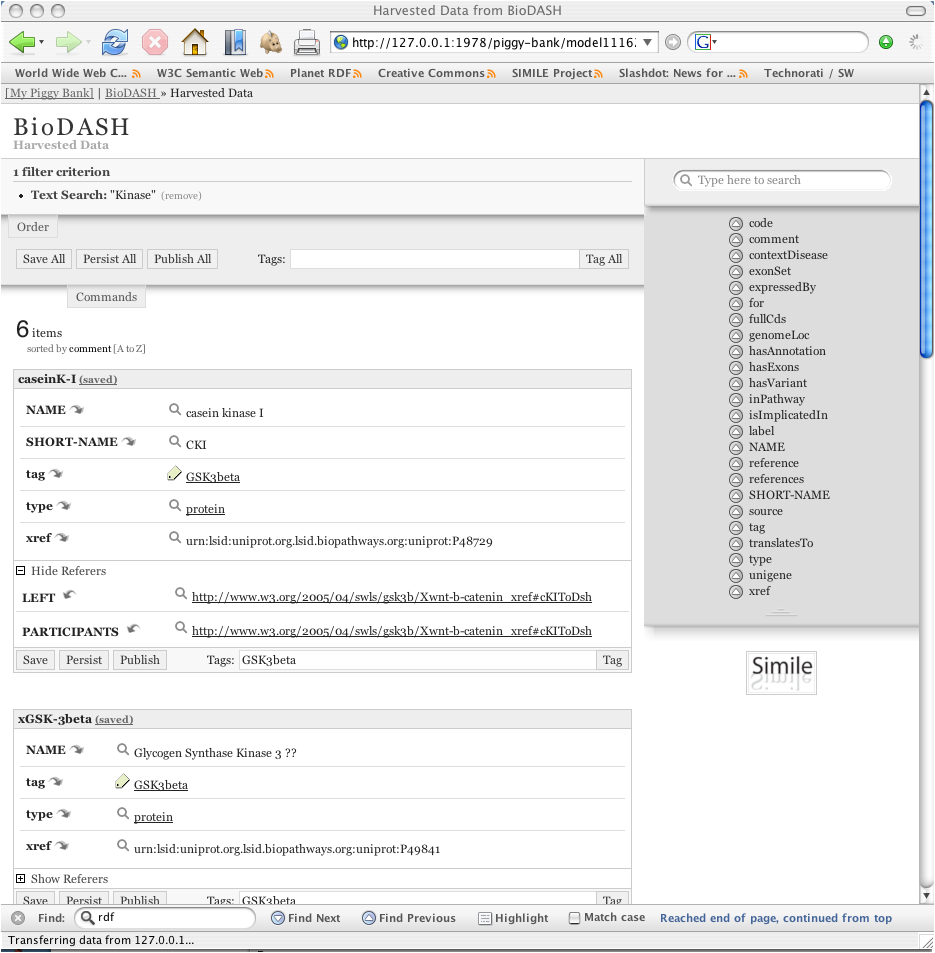
Task: Click the stop loading icon
Action: (154, 42)
